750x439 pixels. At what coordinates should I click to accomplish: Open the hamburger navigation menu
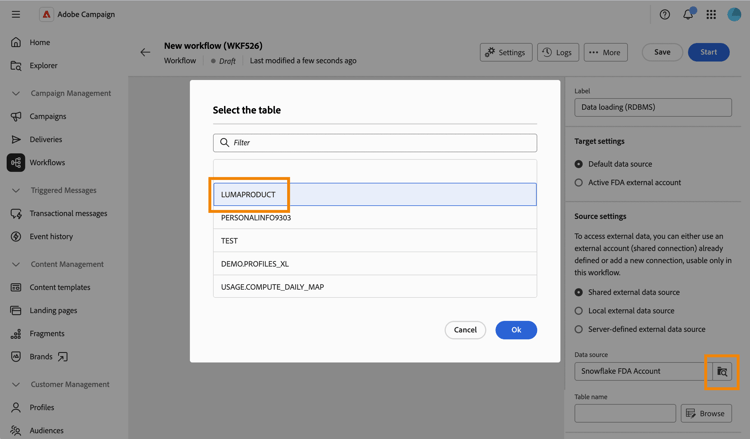click(x=16, y=14)
